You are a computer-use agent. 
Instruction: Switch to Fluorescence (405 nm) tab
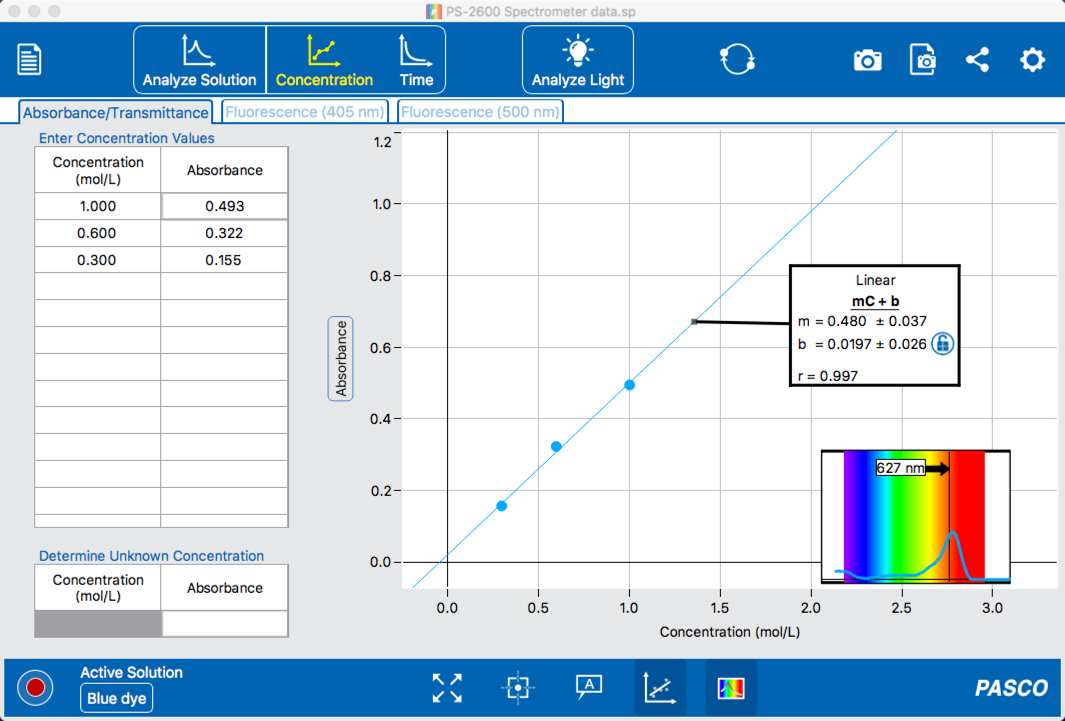pyautogui.click(x=305, y=112)
